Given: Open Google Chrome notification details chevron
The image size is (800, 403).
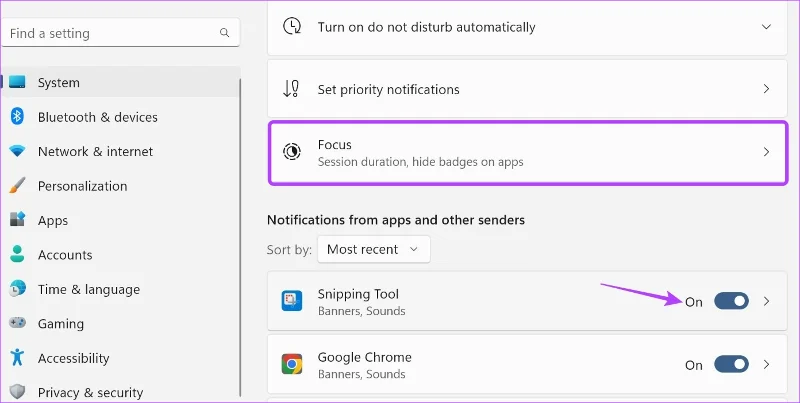Looking at the screenshot, I should pyautogui.click(x=766, y=364).
